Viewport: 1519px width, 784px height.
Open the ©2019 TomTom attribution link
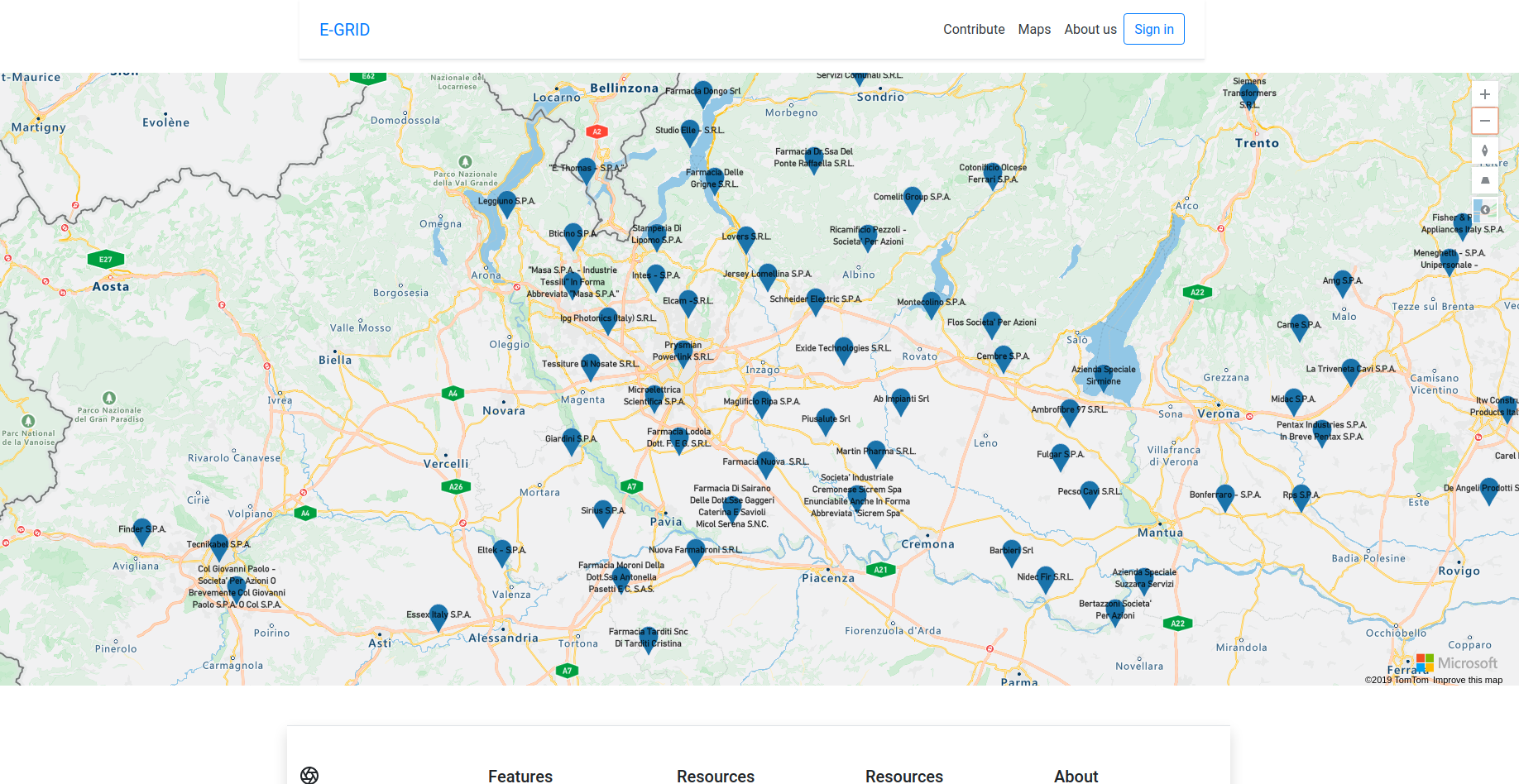tap(1397, 680)
